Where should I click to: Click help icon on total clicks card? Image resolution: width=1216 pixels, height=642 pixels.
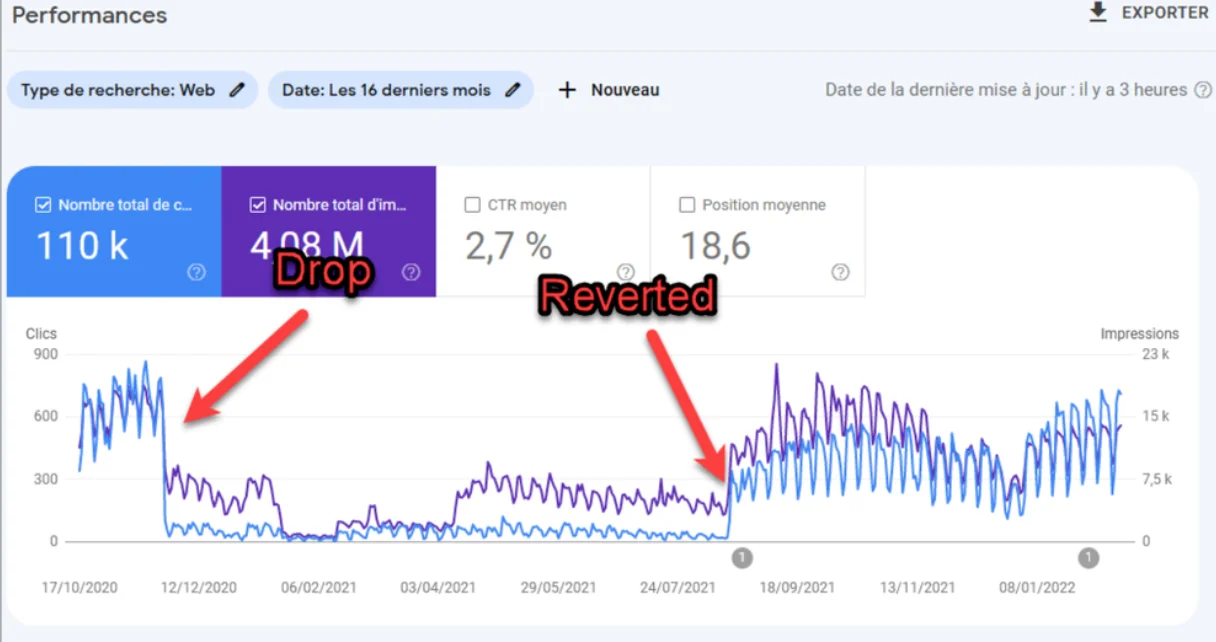tap(196, 272)
